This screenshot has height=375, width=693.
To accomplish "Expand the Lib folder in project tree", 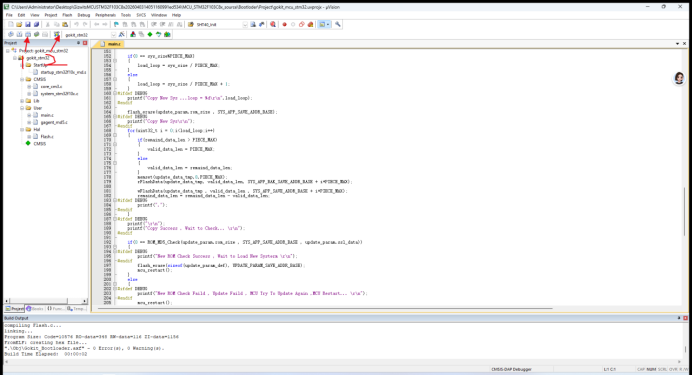I will [x=22, y=101].
